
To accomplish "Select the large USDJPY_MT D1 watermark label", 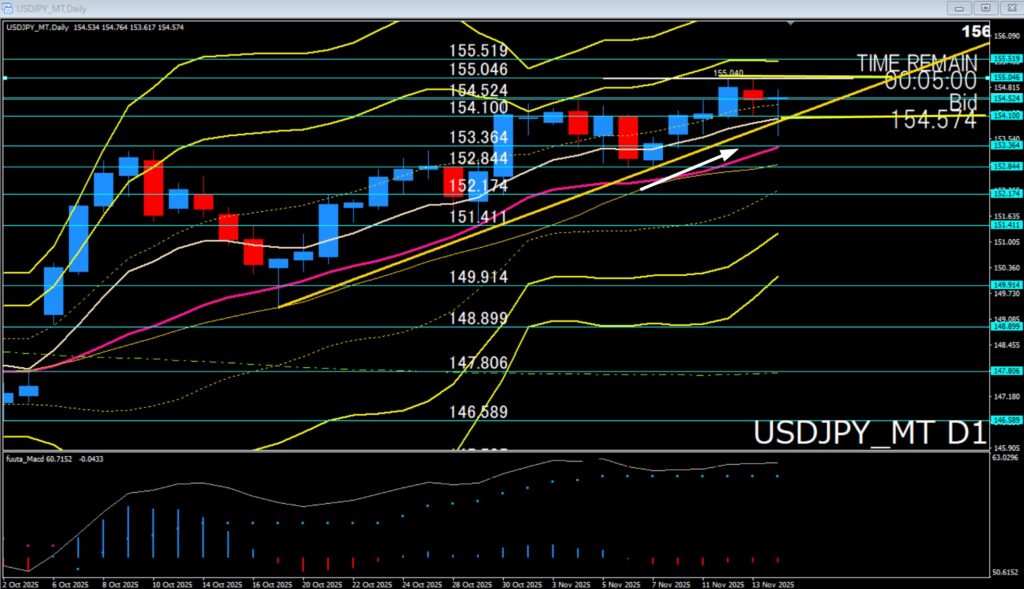I will (x=869, y=435).
